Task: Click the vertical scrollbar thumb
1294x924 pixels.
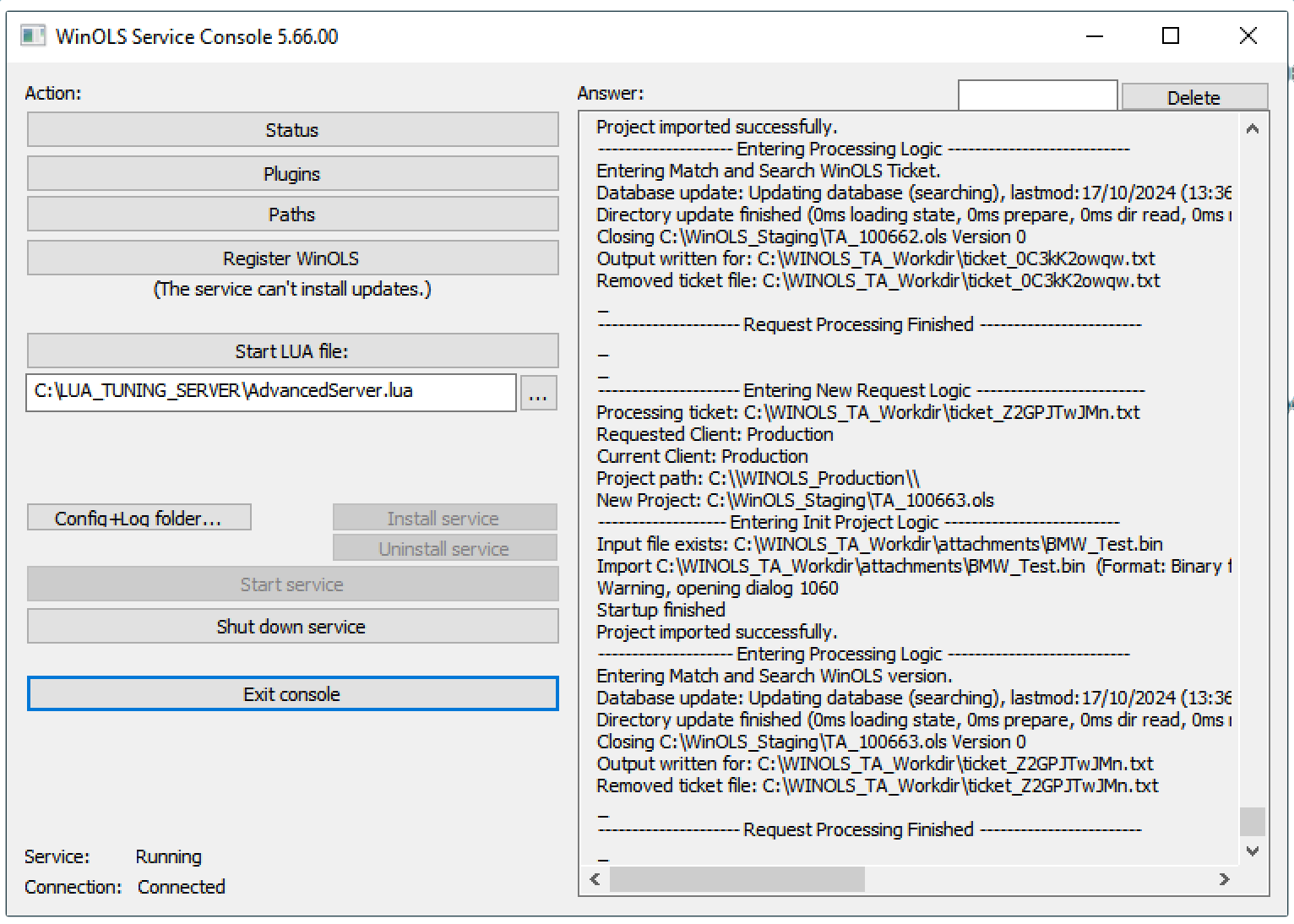Action: 1252,821
